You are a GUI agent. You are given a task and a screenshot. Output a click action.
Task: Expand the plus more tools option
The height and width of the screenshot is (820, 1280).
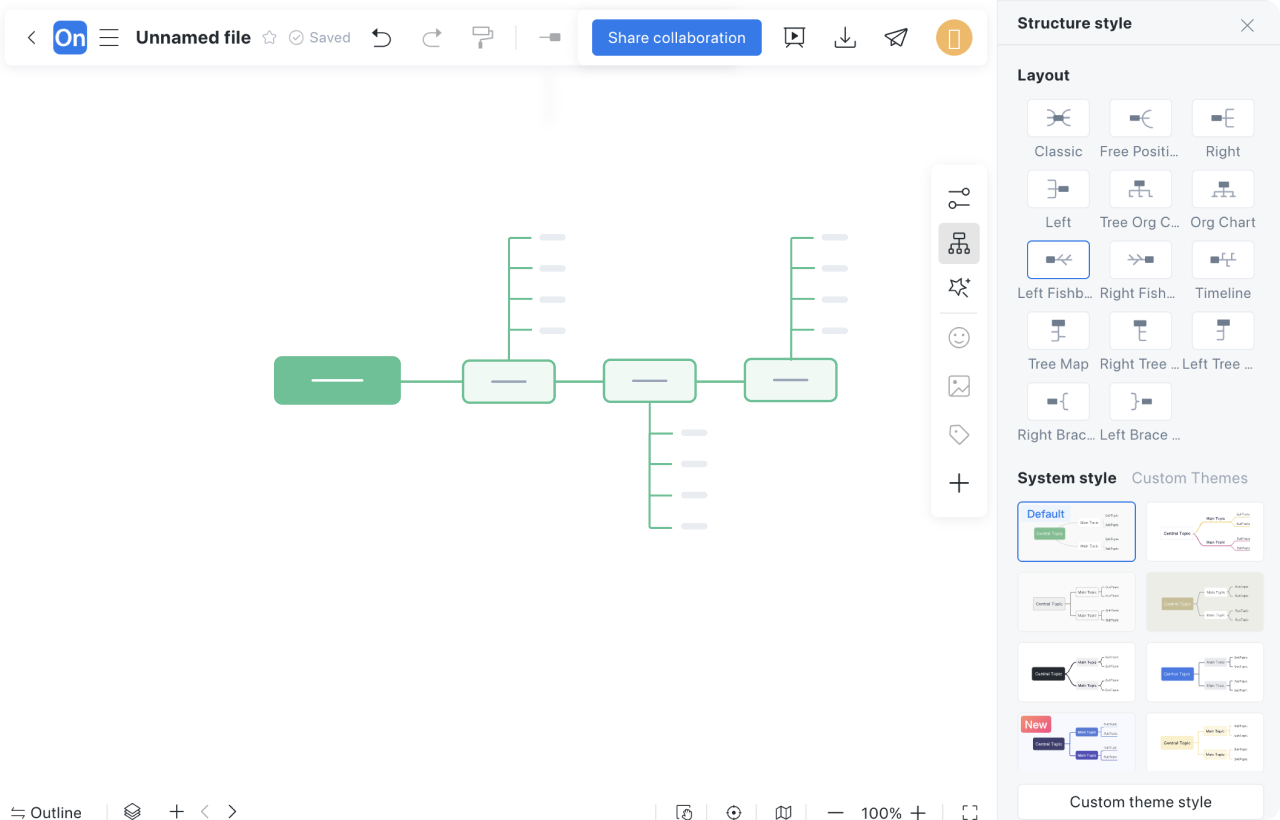(x=959, y=484)
